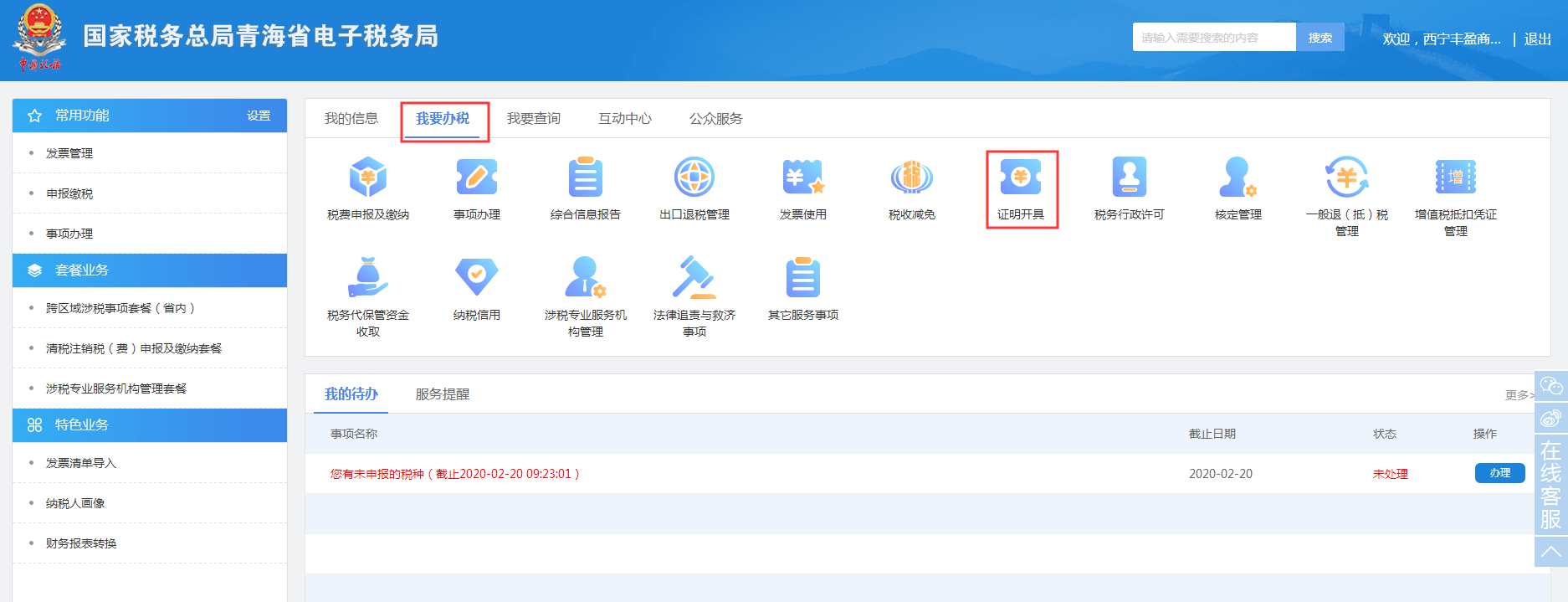Open 税务代保管资金收取 icon
1568x602 pixels.
coord(368,278)
